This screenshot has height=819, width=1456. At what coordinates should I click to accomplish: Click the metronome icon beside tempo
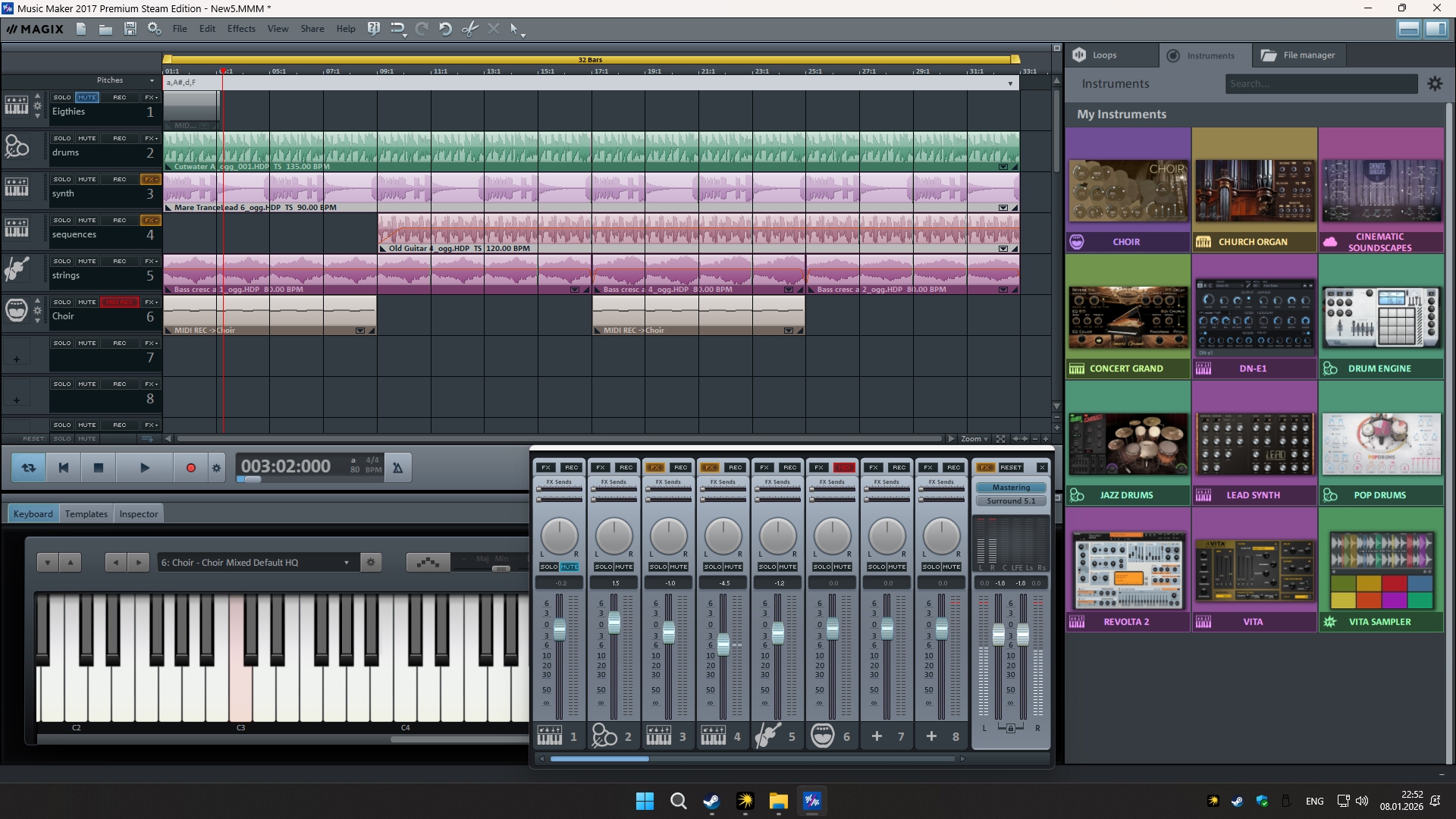(397, 468)
